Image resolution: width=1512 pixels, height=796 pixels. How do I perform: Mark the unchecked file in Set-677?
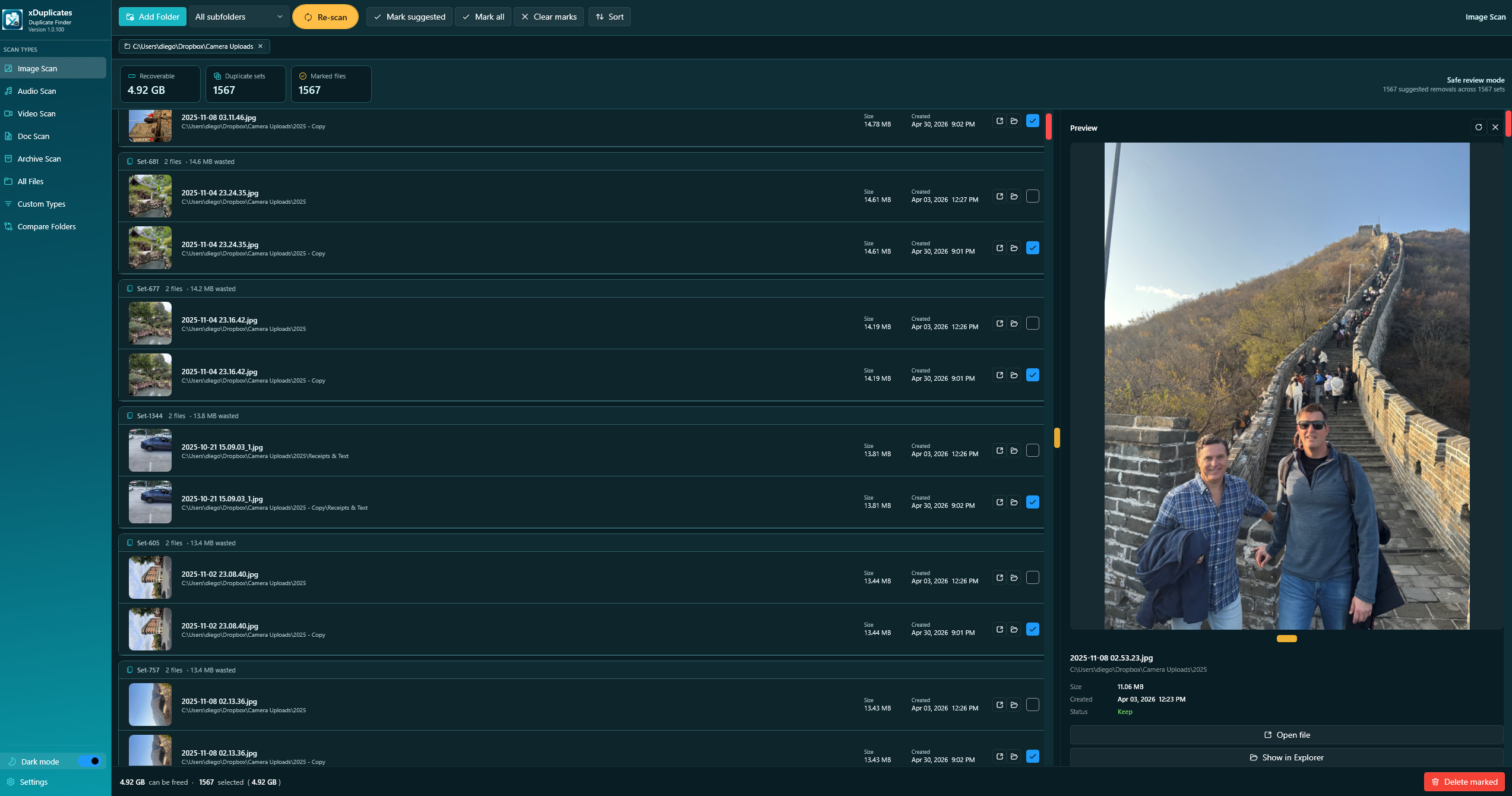click(1033, 323)
